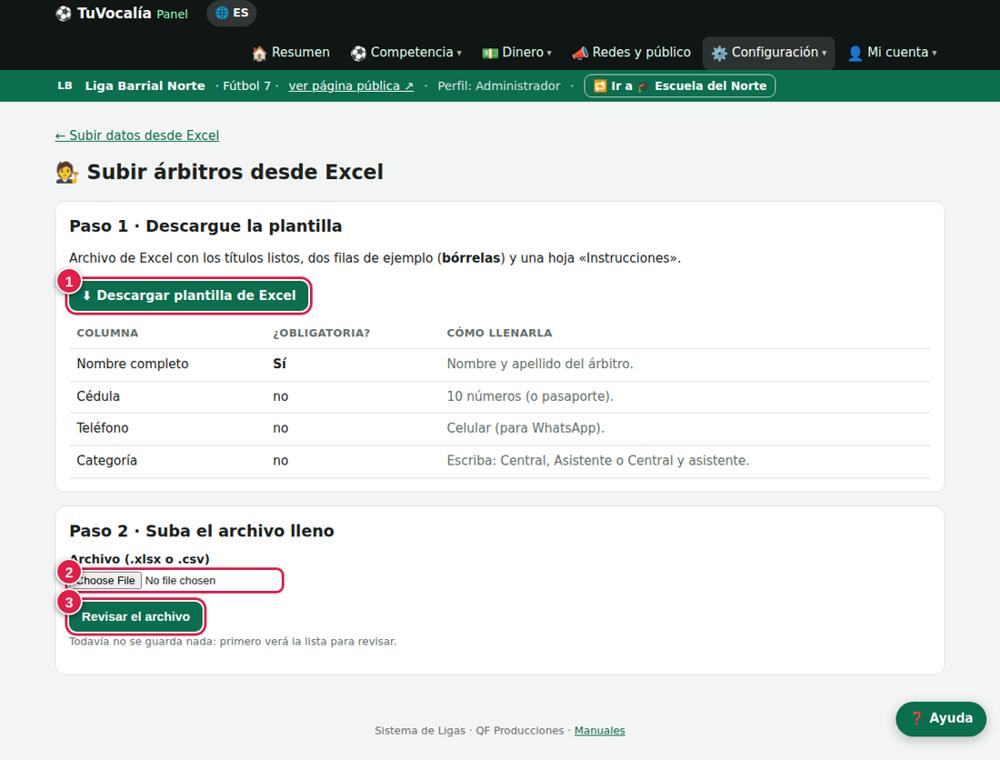The width and height of the screenshot is (1000, 760).
Task: Click the 'CÓMO LLENARLA' column header
Action: [x=499, y=333]
